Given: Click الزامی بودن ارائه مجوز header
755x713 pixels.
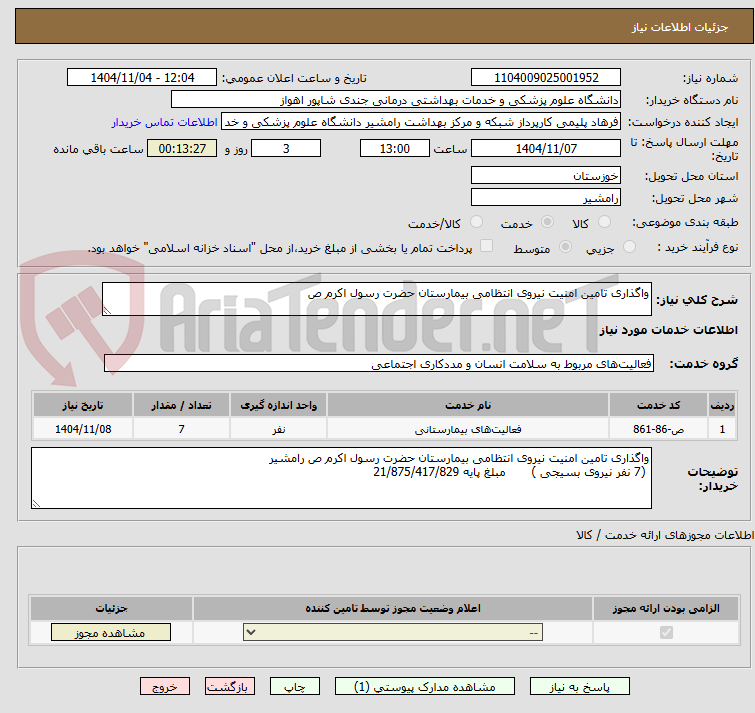Looking at the screenshot, I should (x=666, y=608).
